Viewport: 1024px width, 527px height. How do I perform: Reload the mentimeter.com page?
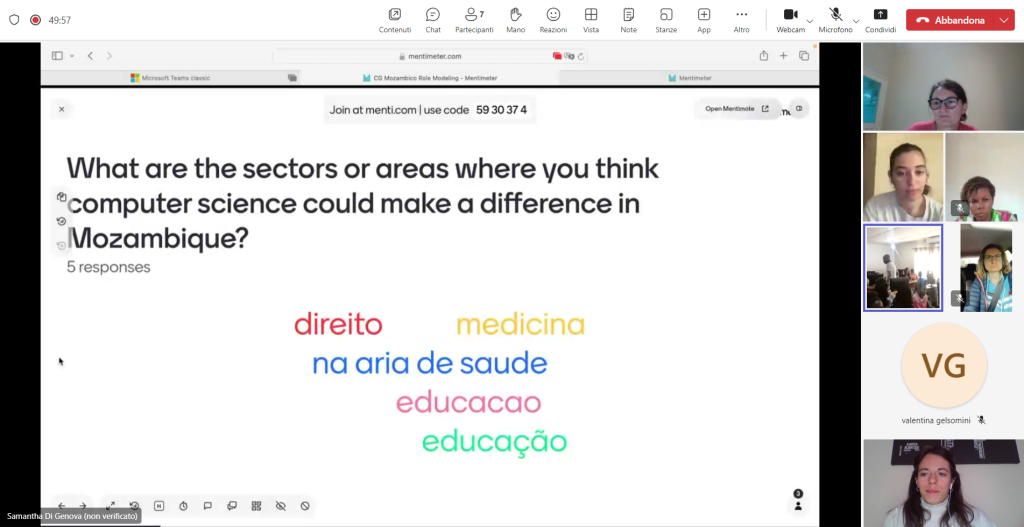[581, 56]
